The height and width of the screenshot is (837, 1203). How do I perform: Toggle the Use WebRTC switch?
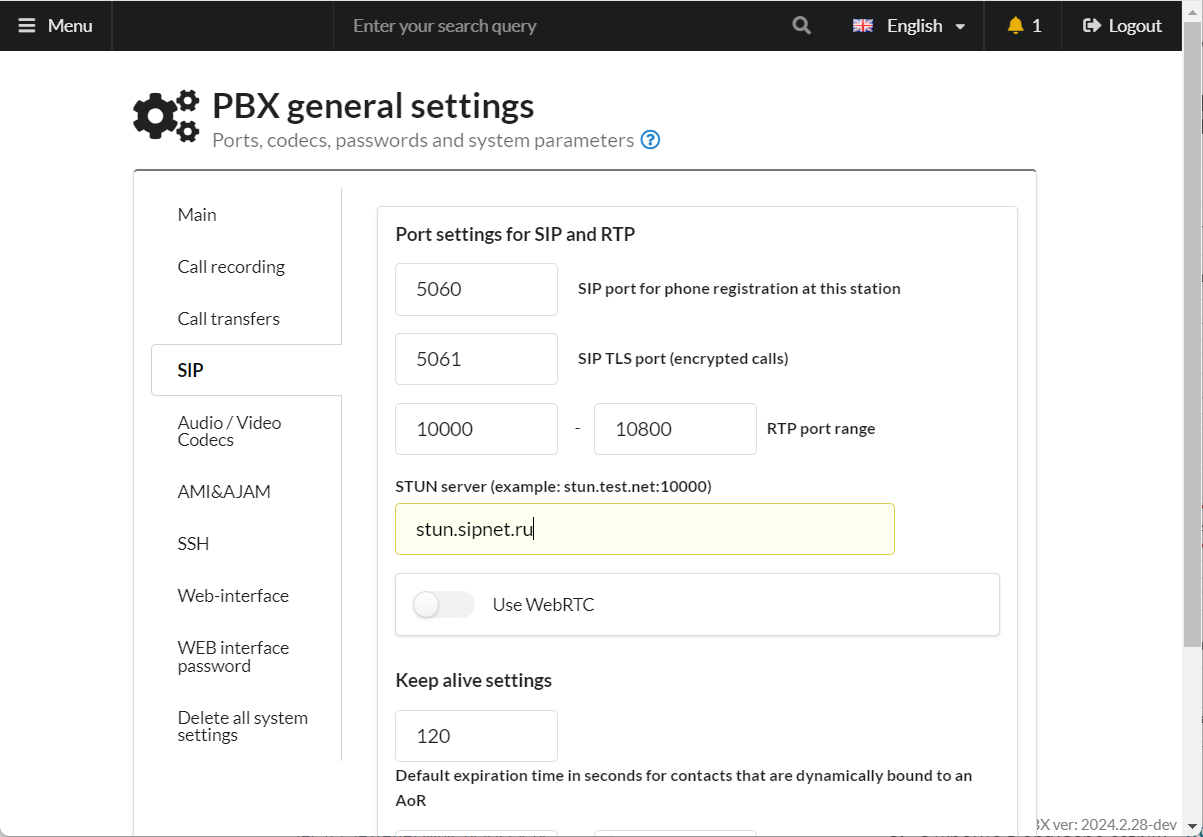coord(444,604)
